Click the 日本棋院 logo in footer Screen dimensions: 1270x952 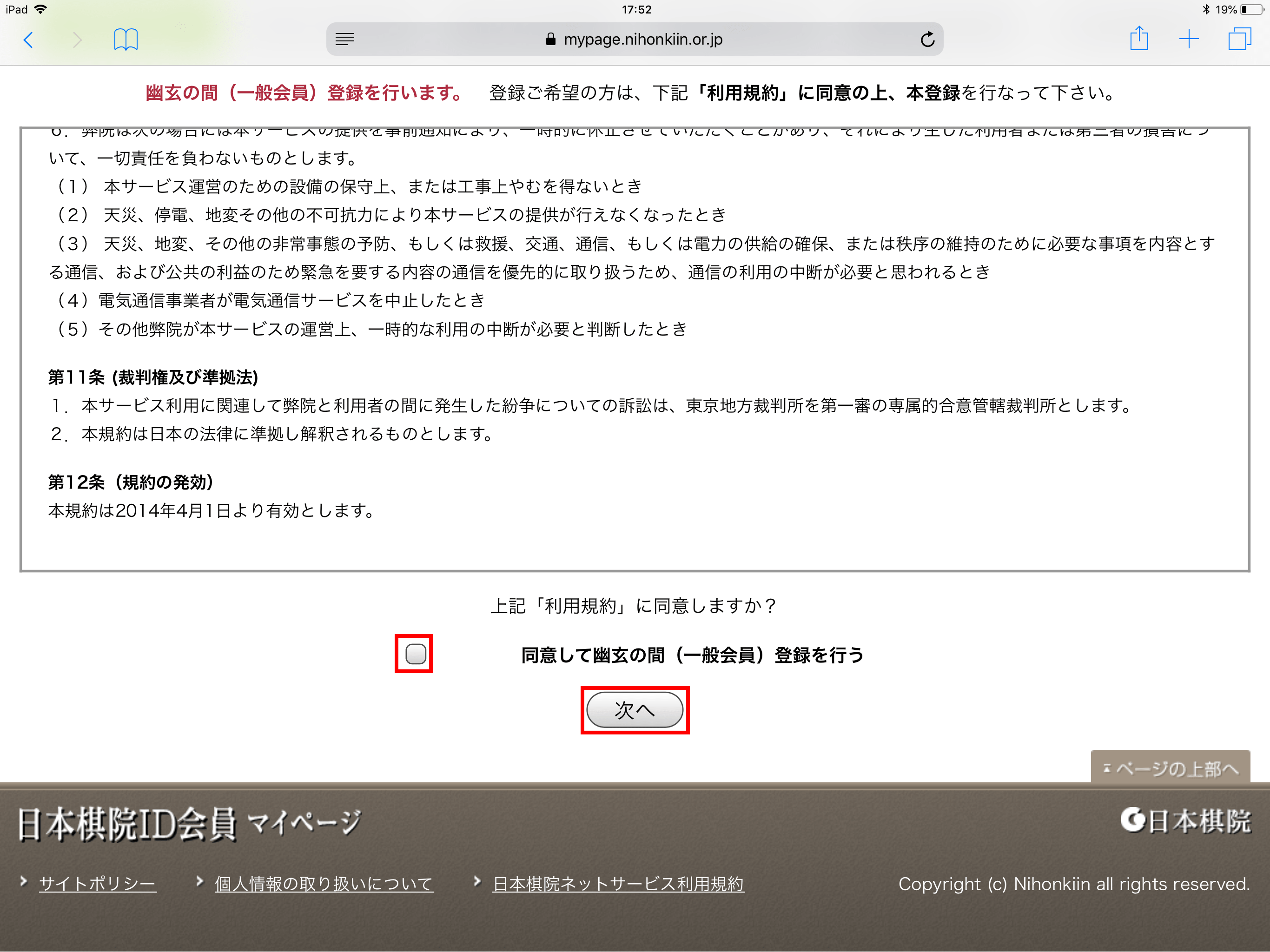tap(1185, 821)
